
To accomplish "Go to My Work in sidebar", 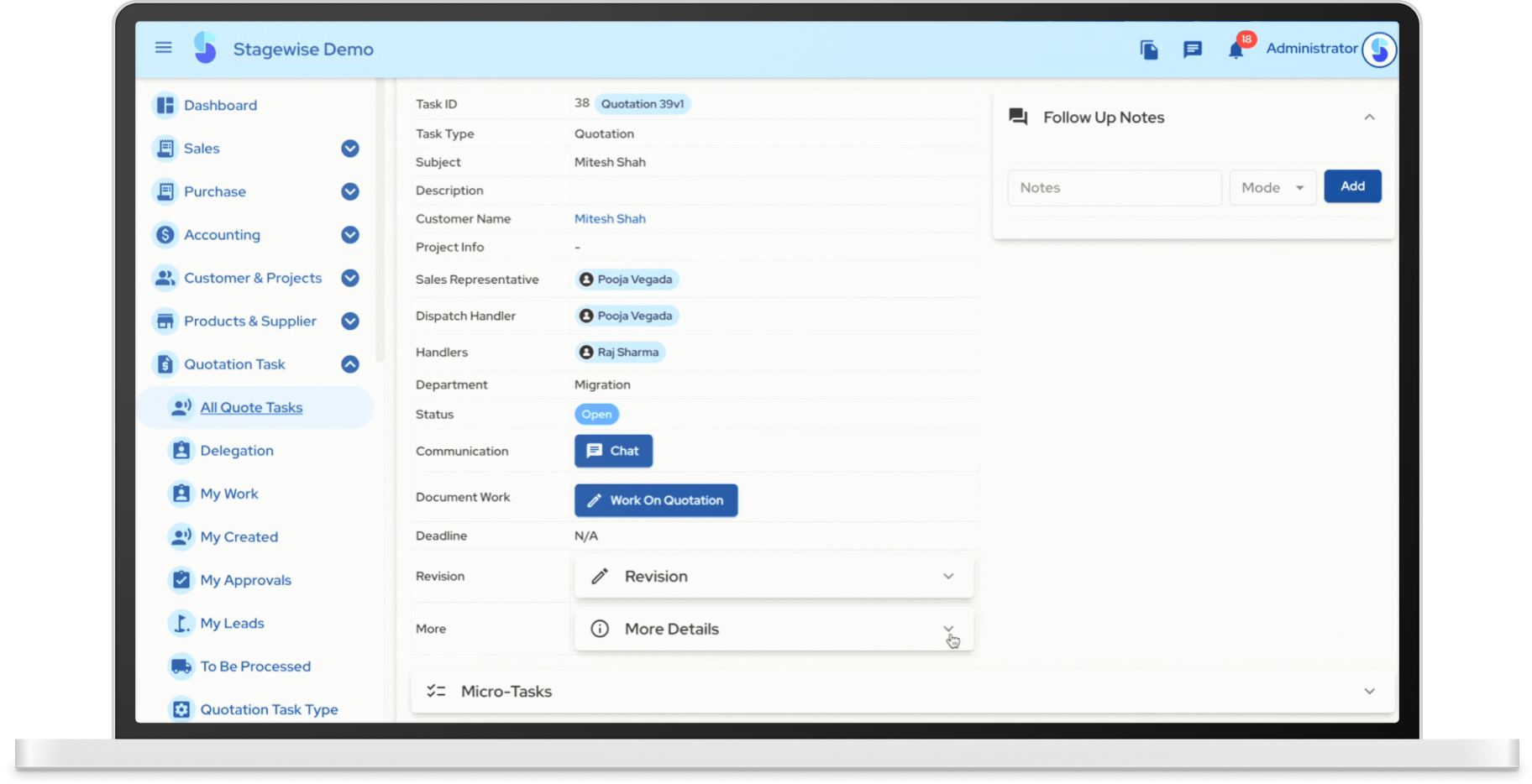I will point(229,494).
